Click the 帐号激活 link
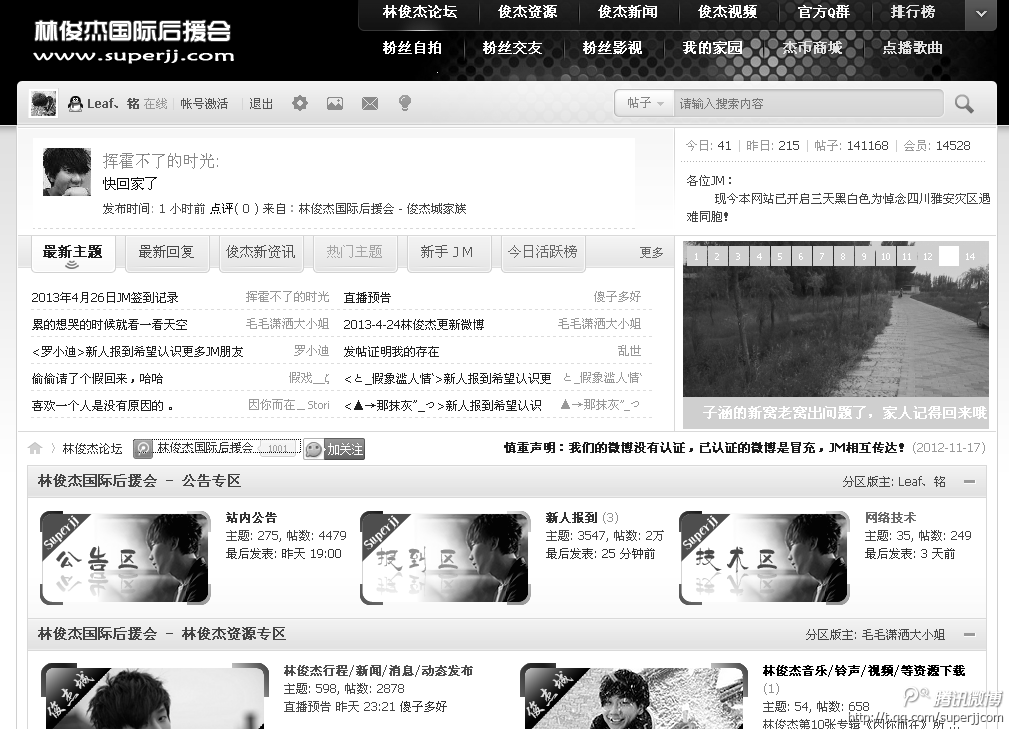The image size is (1009, 729). [204, 104]
